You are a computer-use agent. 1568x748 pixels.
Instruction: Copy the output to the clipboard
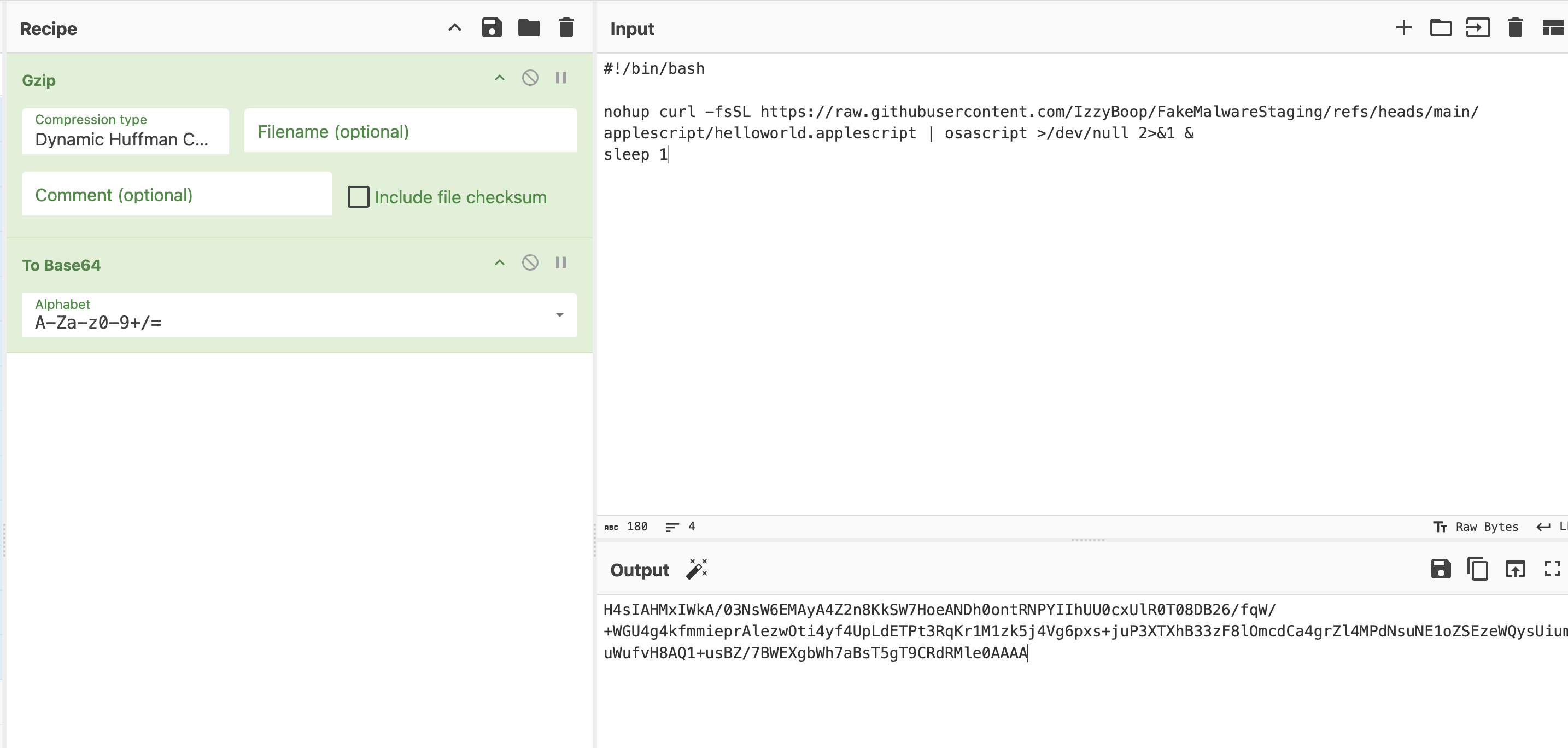(x=1477, y=569)
